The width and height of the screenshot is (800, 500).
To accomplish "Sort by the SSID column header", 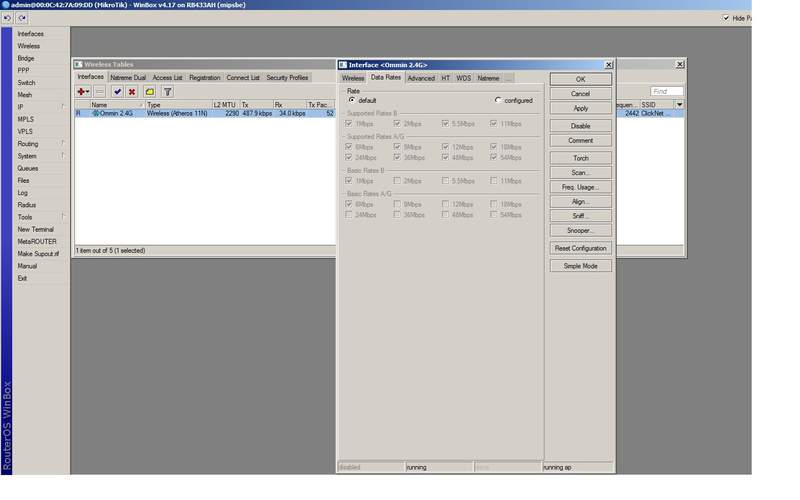I will [x=657, y=105].
